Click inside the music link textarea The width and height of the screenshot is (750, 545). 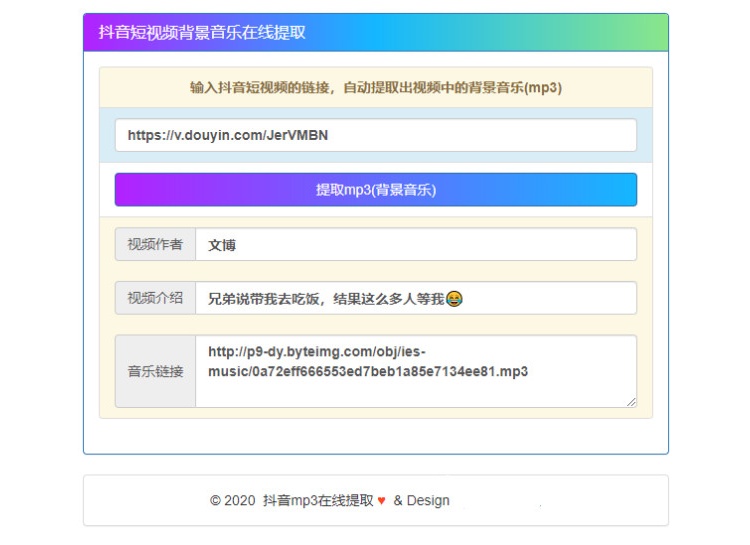point(415,390)
